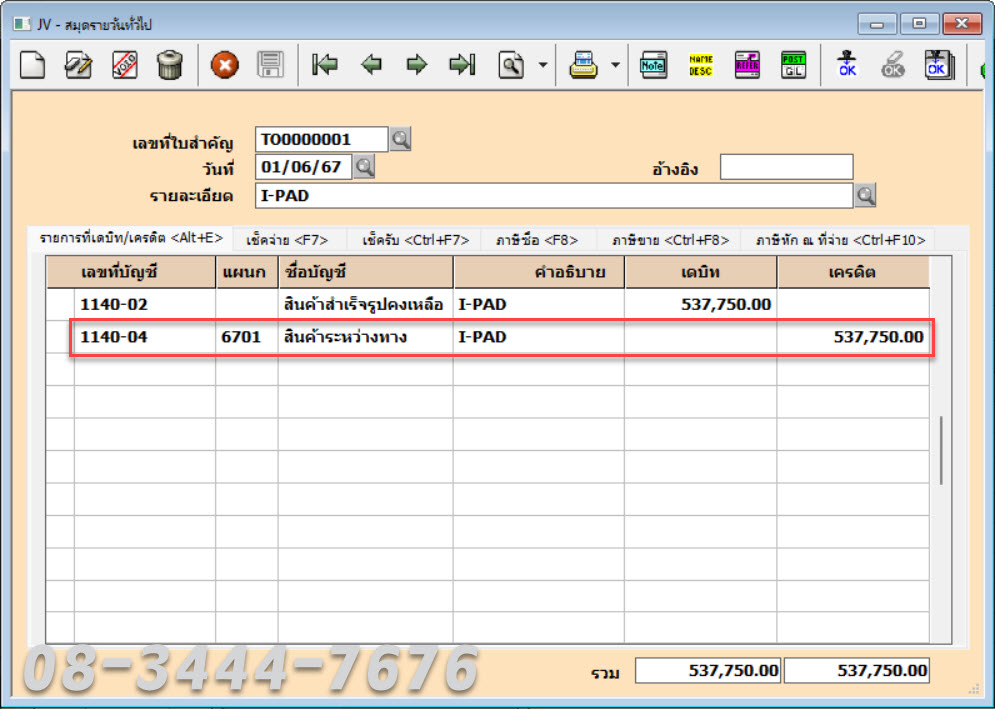Viewport: 995px width, 709px height.
Task: Click the credit total field at bottom right
Action: point(857,670)
